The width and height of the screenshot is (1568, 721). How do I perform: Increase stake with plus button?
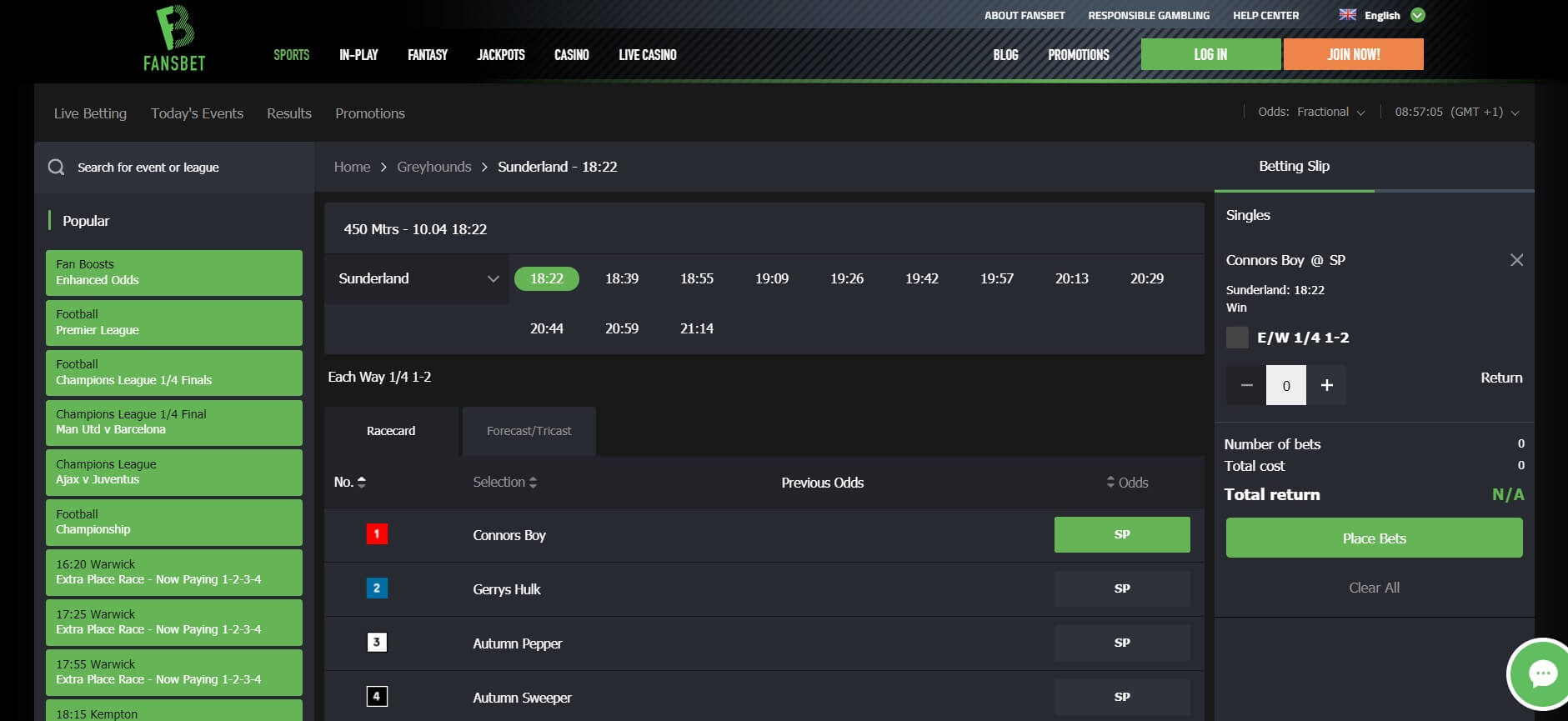tap(1326, 385)
